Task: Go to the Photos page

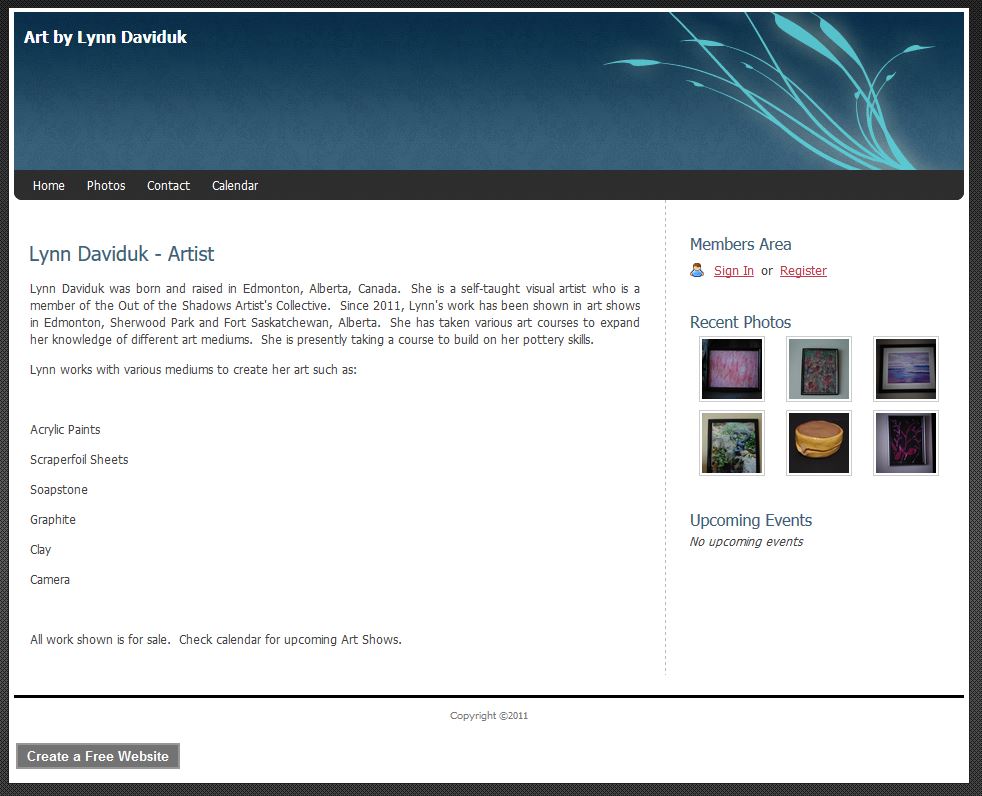Action: (106, 185)
